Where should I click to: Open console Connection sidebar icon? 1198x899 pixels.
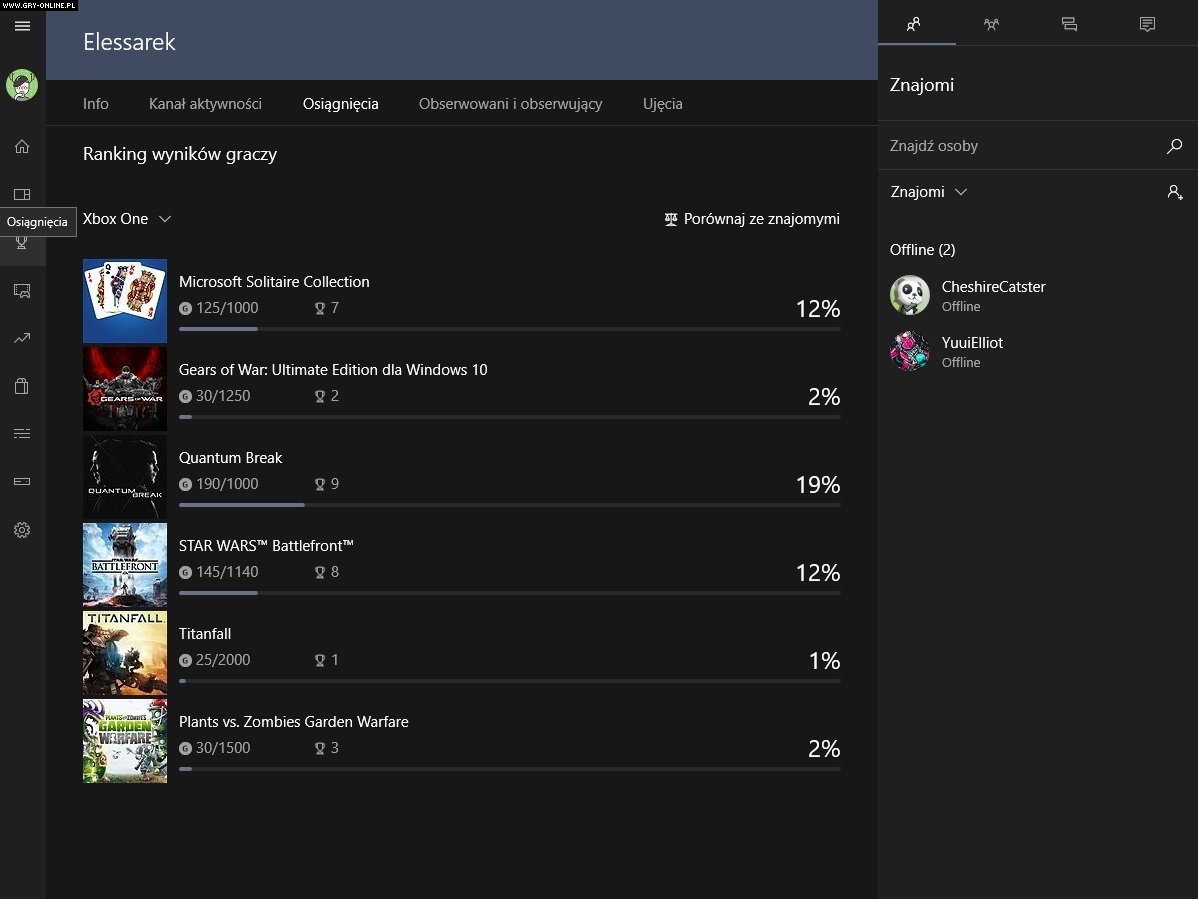(x=22, y=481)
